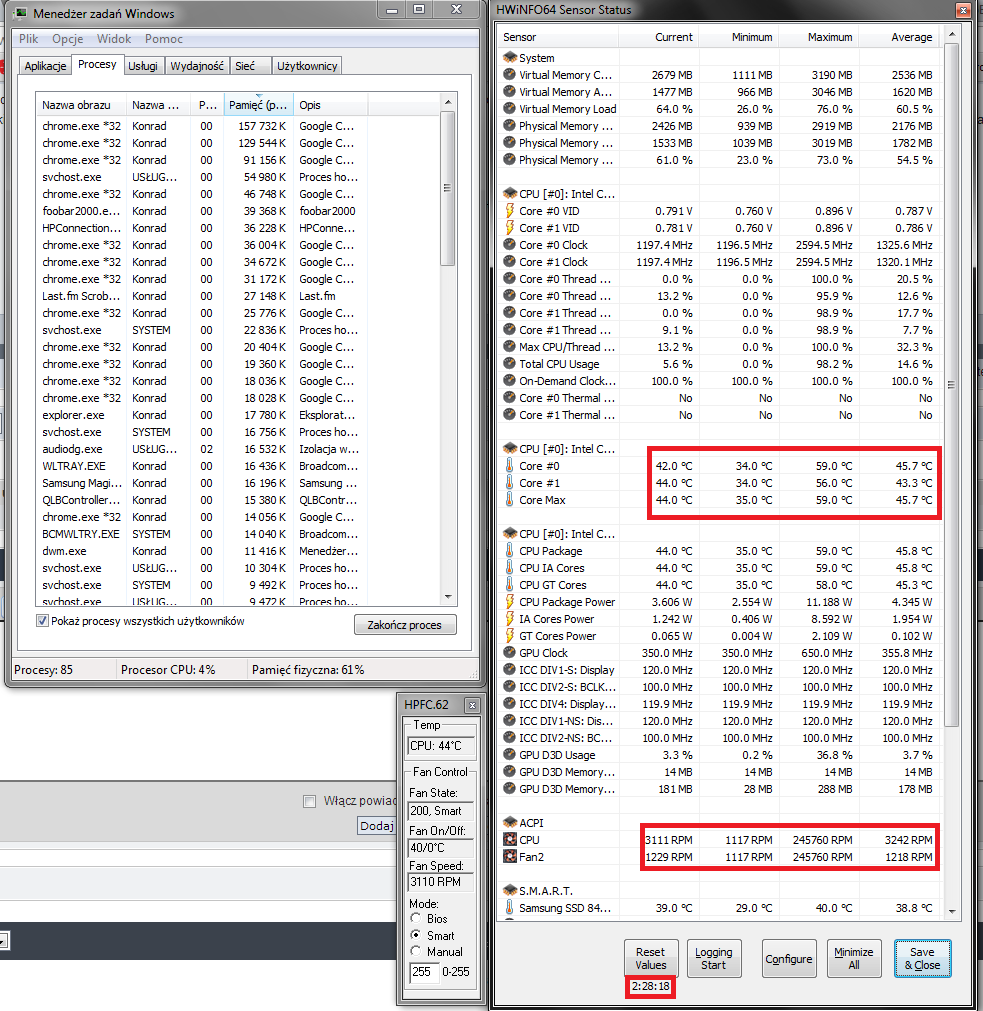This screenshot has width=983, height=1011.
Task: Click the Task Manager title bar icon
Action: pos(21,13)
